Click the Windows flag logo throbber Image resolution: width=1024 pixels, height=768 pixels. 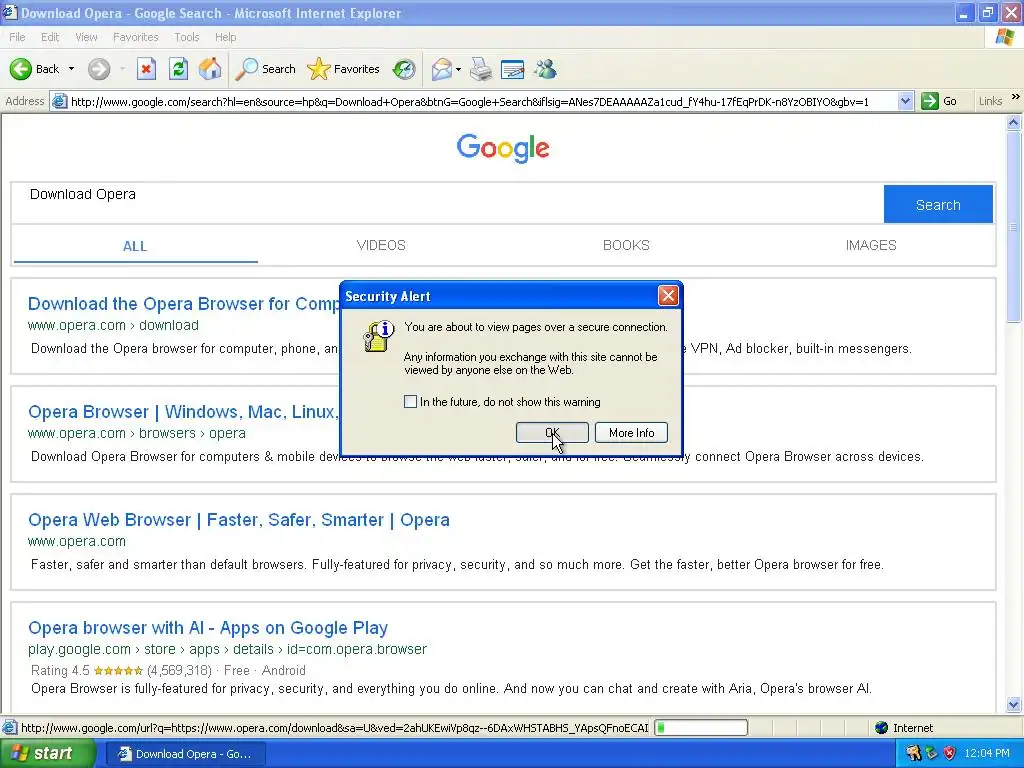(x=1004, y=37)
